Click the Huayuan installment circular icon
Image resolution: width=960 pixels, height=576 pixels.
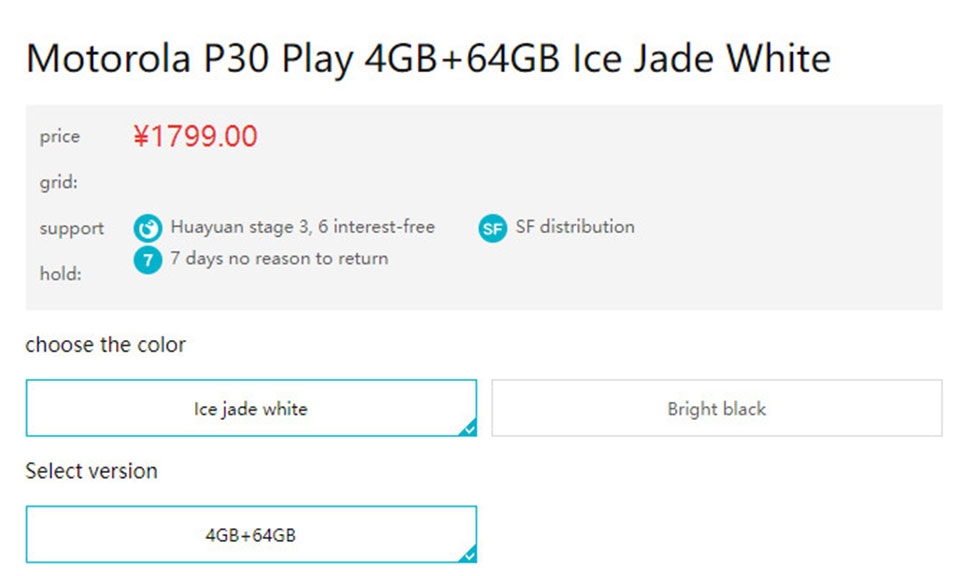(148, 228)
